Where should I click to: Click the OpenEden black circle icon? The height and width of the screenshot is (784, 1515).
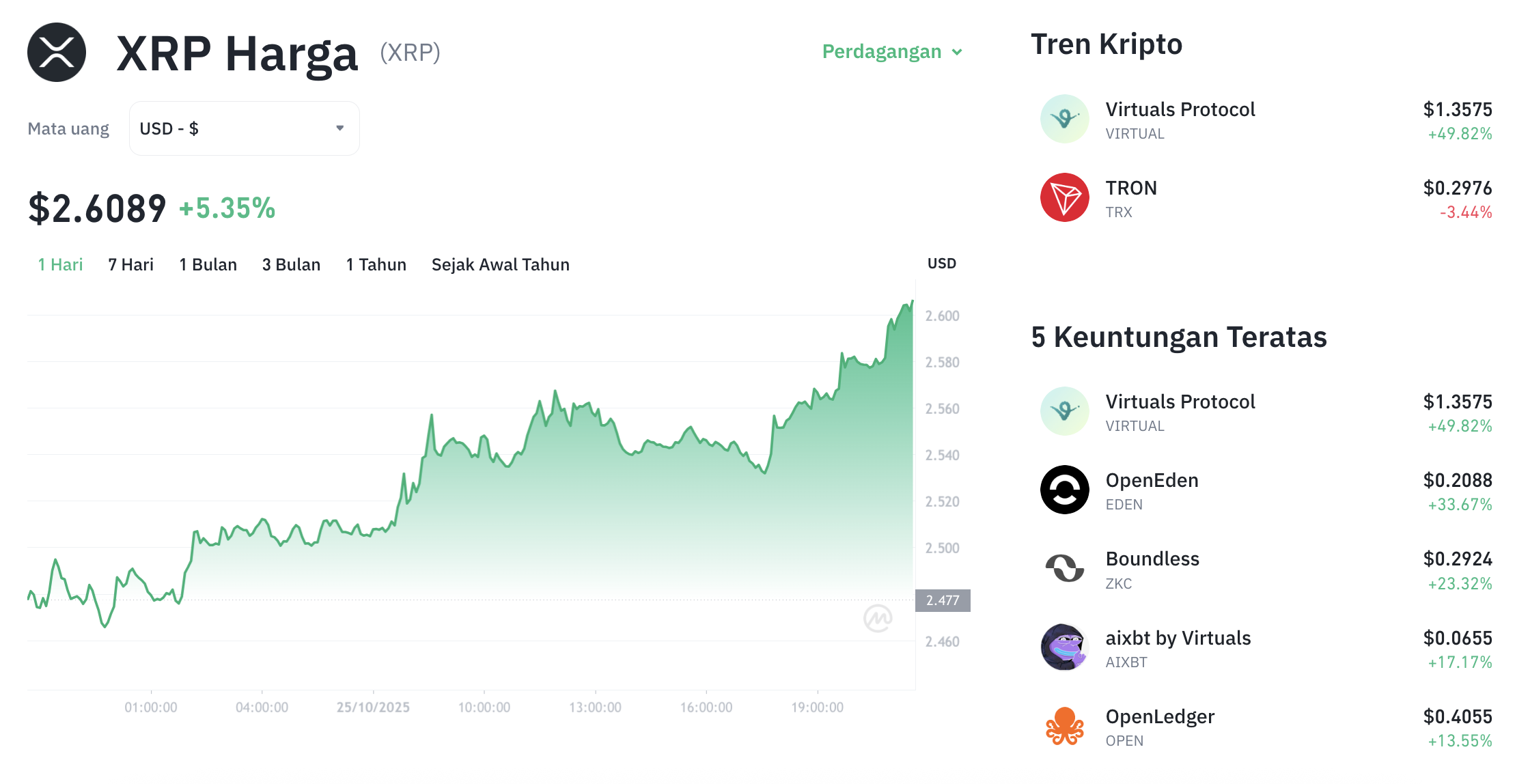tap(1064, 490)
